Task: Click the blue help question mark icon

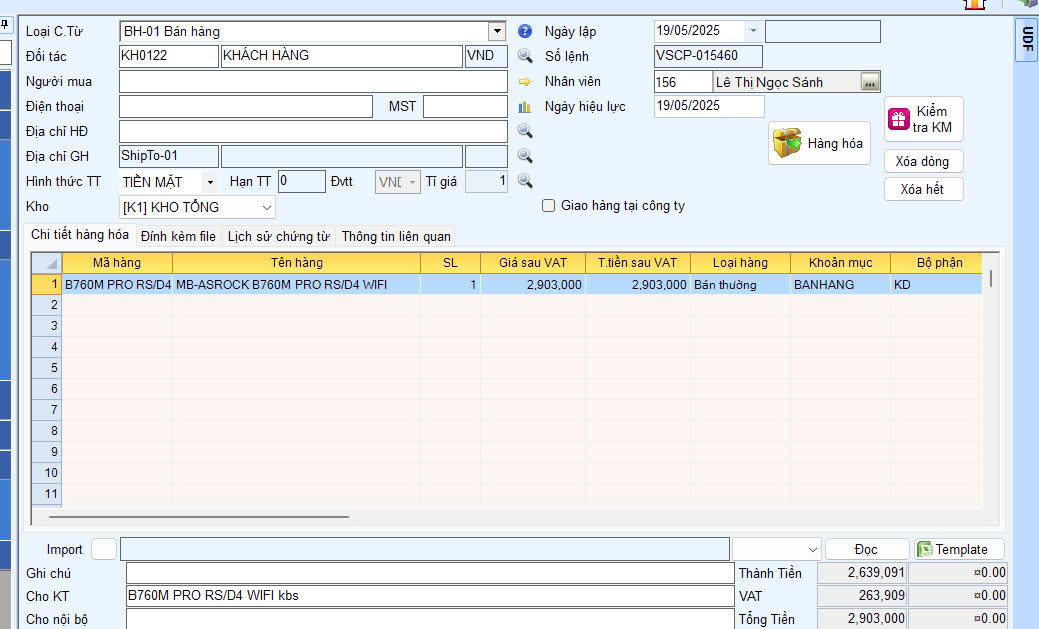Action: [525, 32]
